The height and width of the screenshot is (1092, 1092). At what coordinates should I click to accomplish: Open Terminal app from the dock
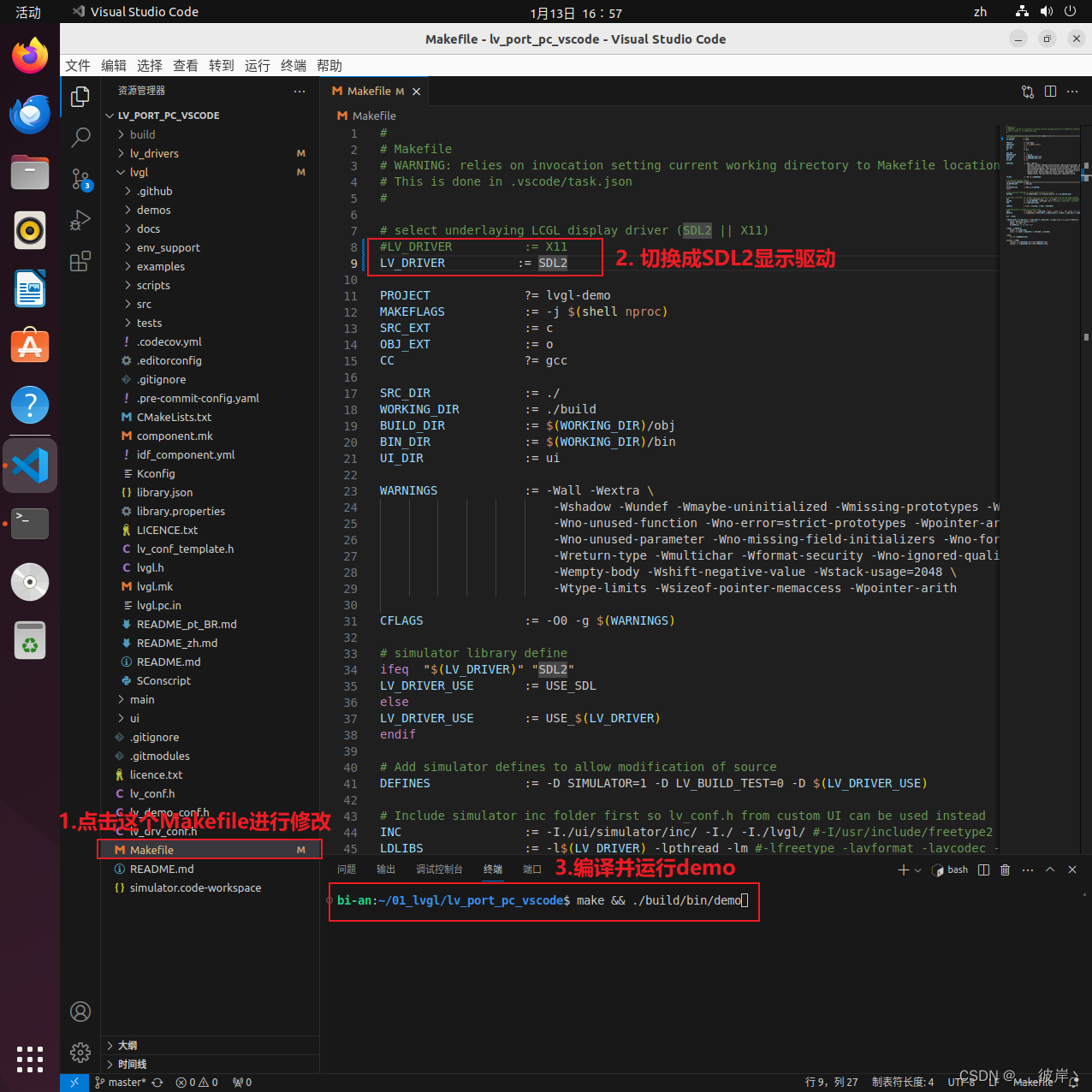[x=30, y=523]
